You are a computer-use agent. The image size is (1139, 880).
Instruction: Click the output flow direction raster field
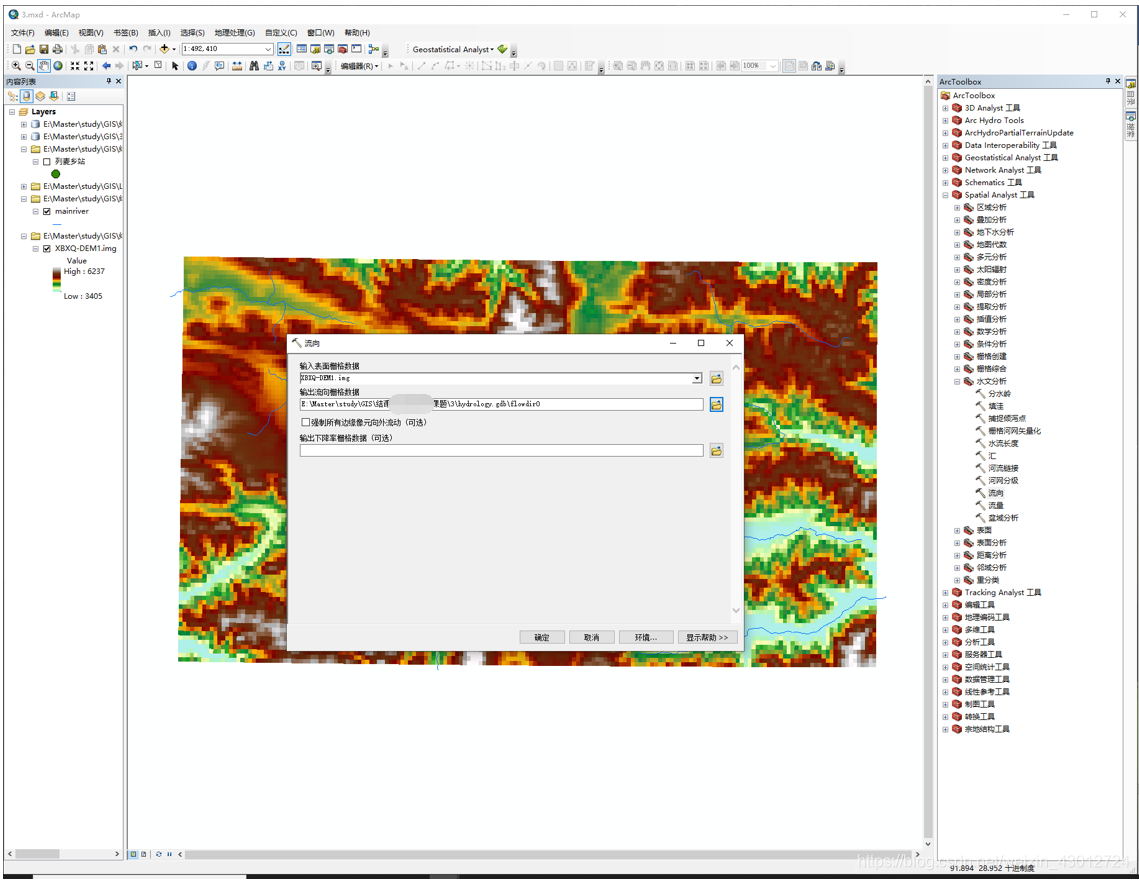click(x=501, y=404)
